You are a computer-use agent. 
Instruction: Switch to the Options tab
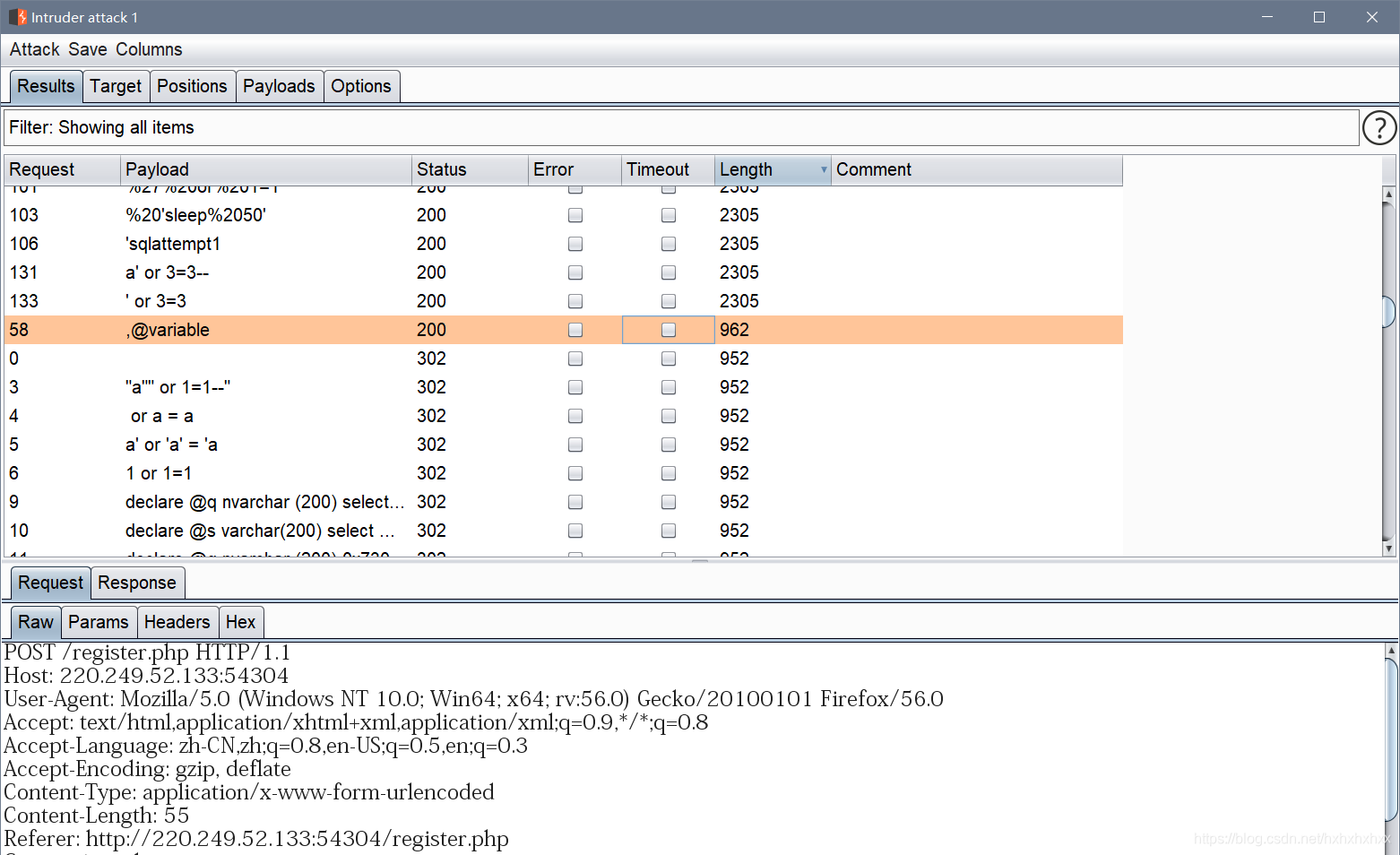point(361,86)
